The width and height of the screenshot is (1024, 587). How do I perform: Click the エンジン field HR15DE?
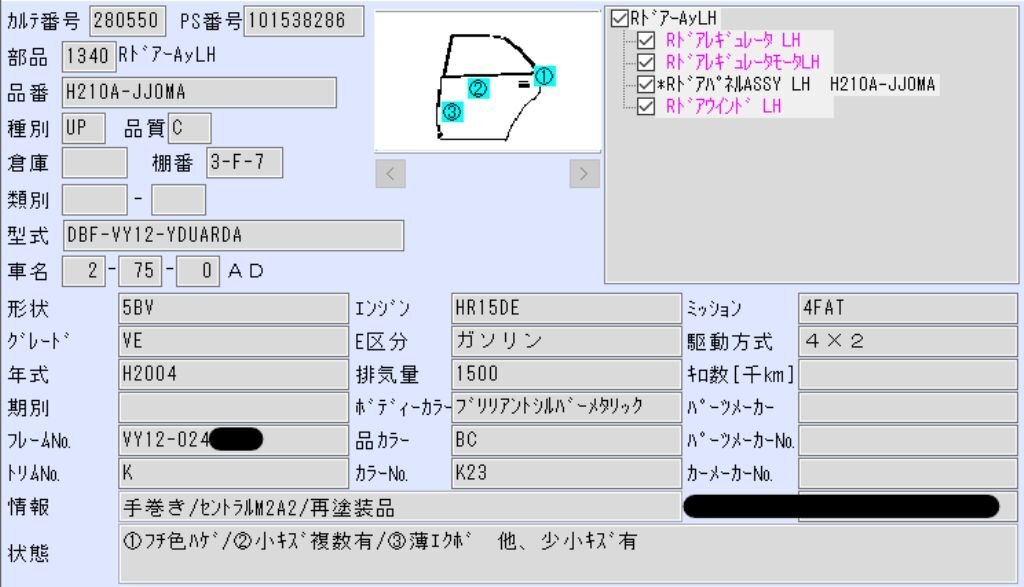coord(566,308)
